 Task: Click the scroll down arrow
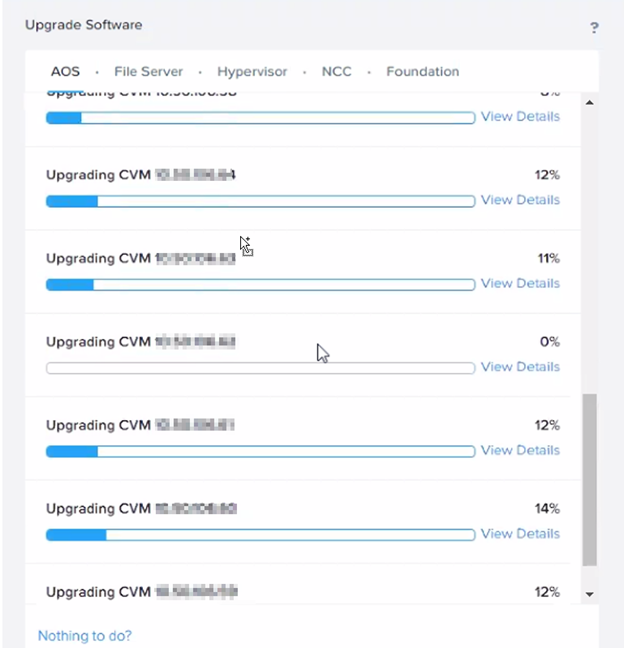(x=590, y=594)
